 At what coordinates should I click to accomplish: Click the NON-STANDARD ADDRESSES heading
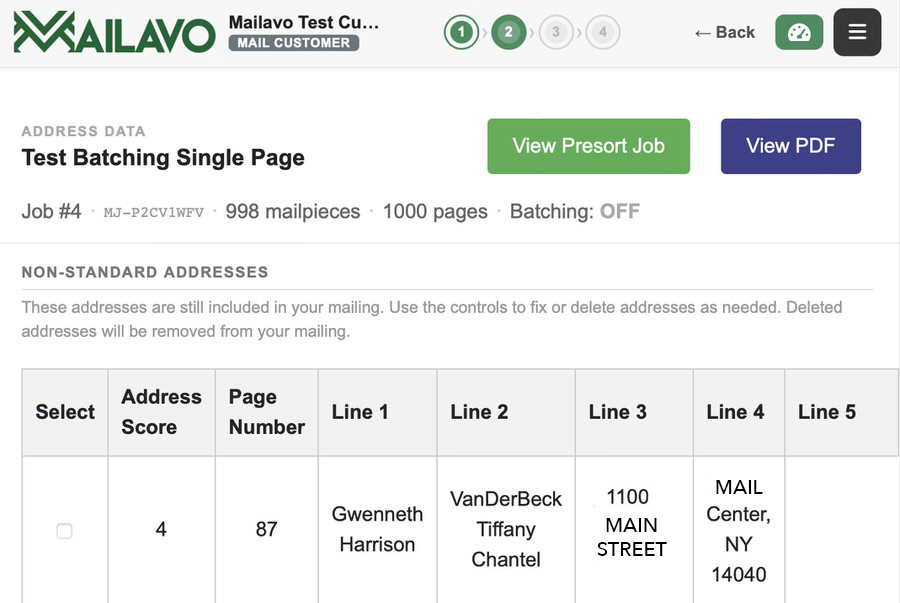(x=145, y=272)
